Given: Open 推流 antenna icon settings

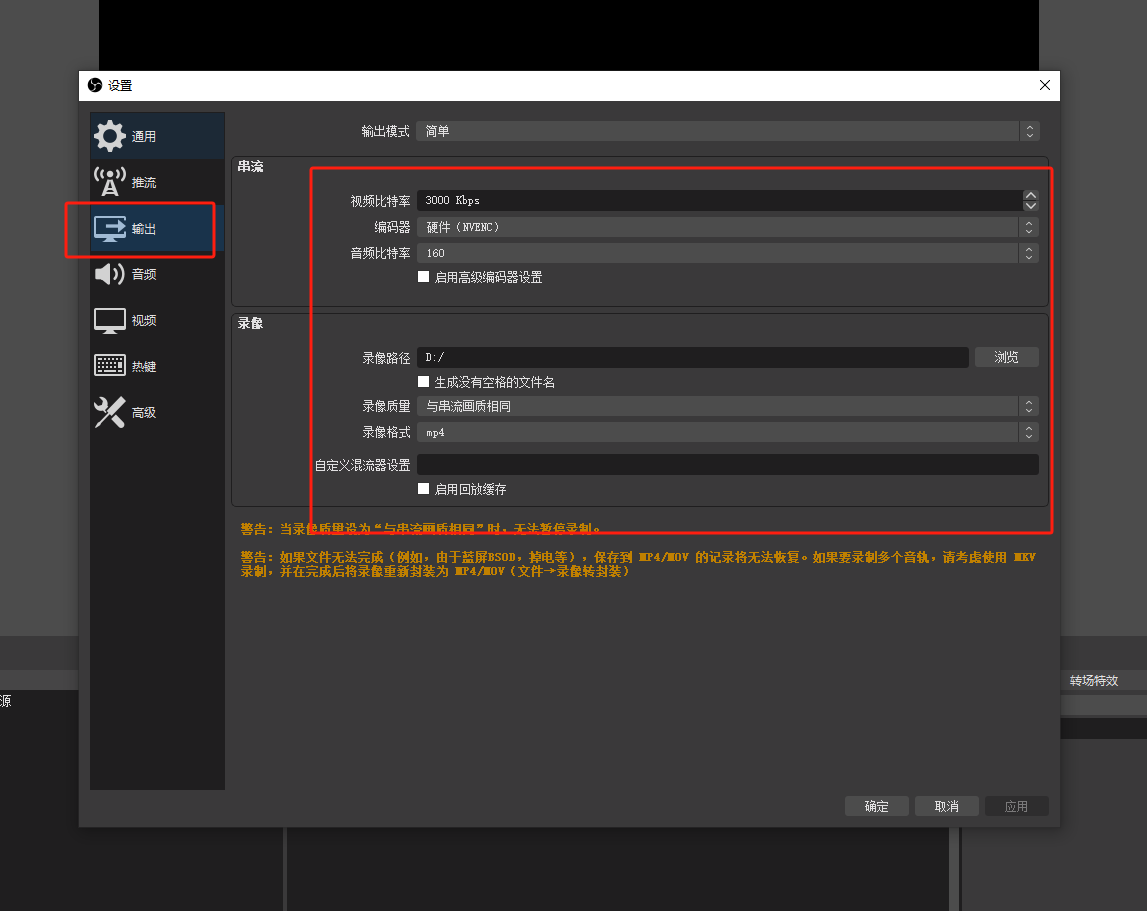Looking at the screenshot, I should point(110,182).
